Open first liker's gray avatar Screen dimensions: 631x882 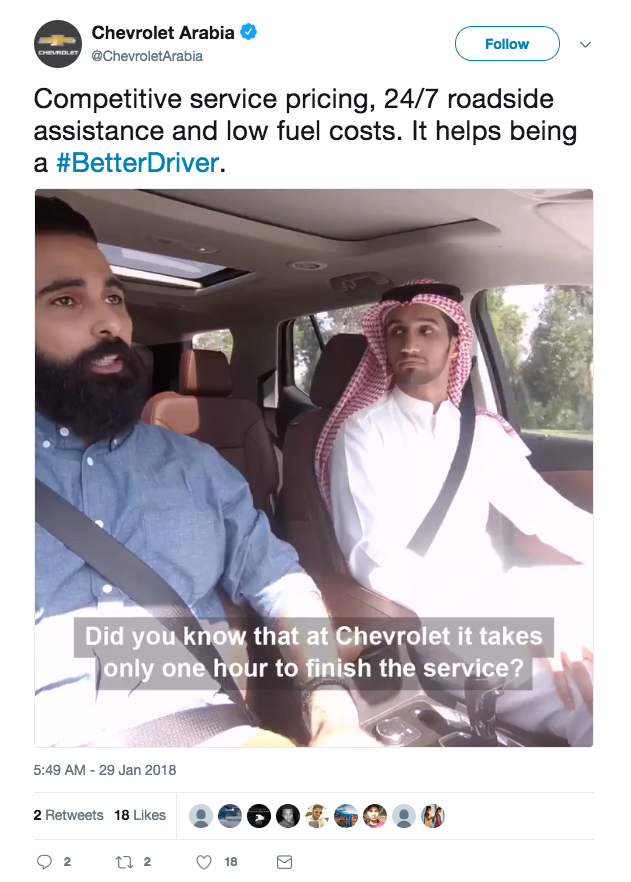pos(201,816)
